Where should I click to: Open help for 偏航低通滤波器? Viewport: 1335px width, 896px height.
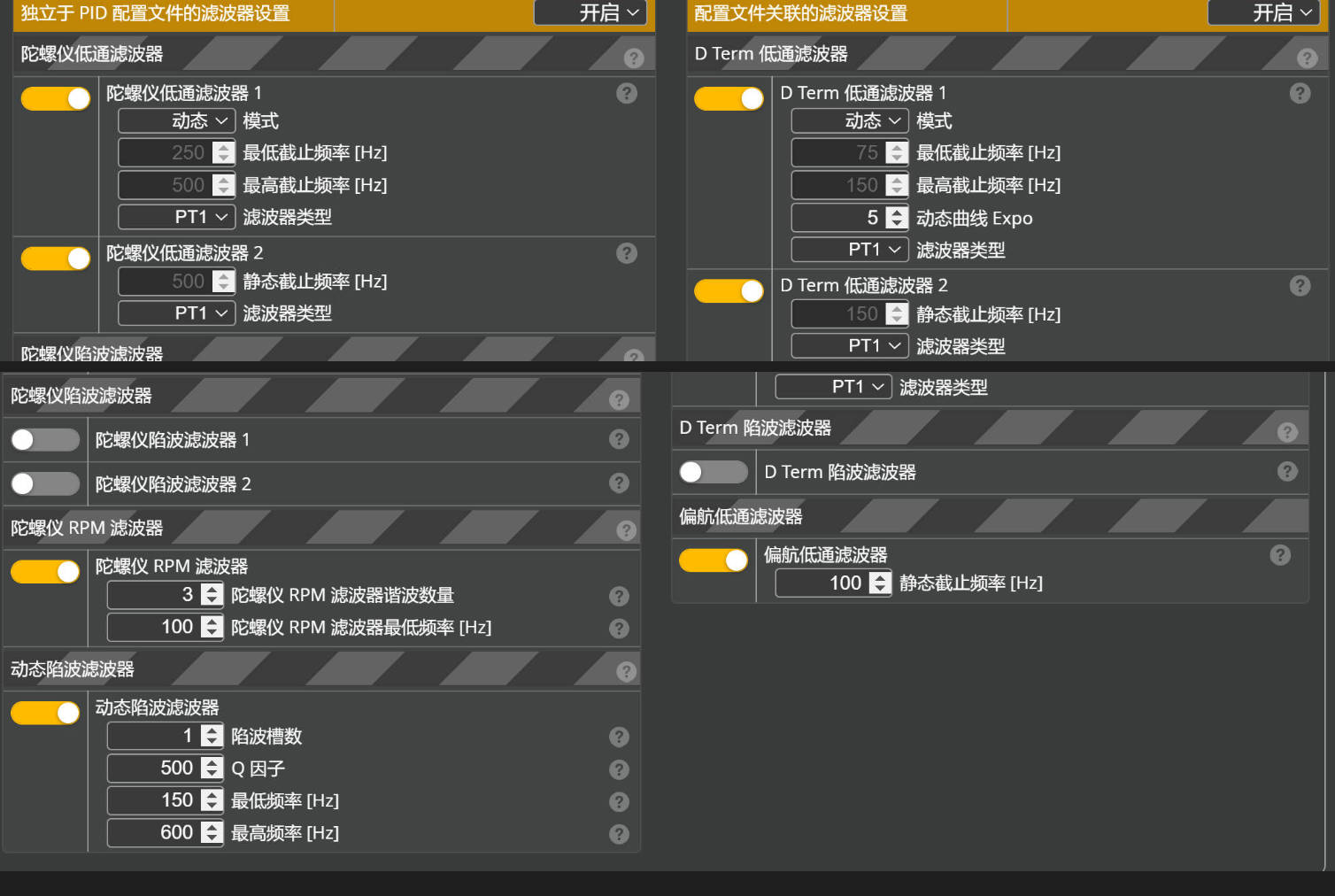click(x=1280, y=555)
